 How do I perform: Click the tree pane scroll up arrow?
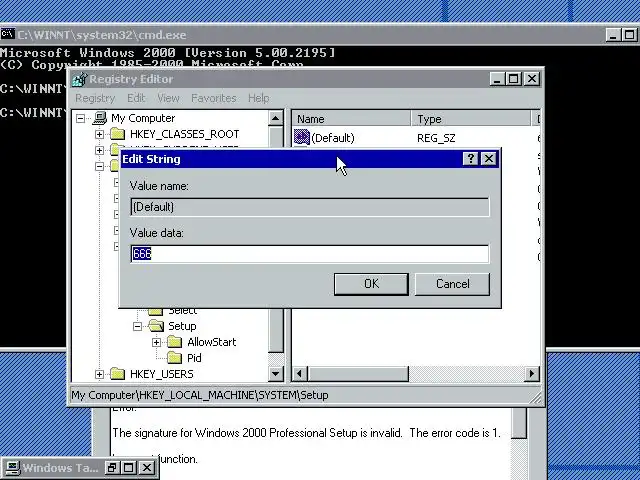276,119
